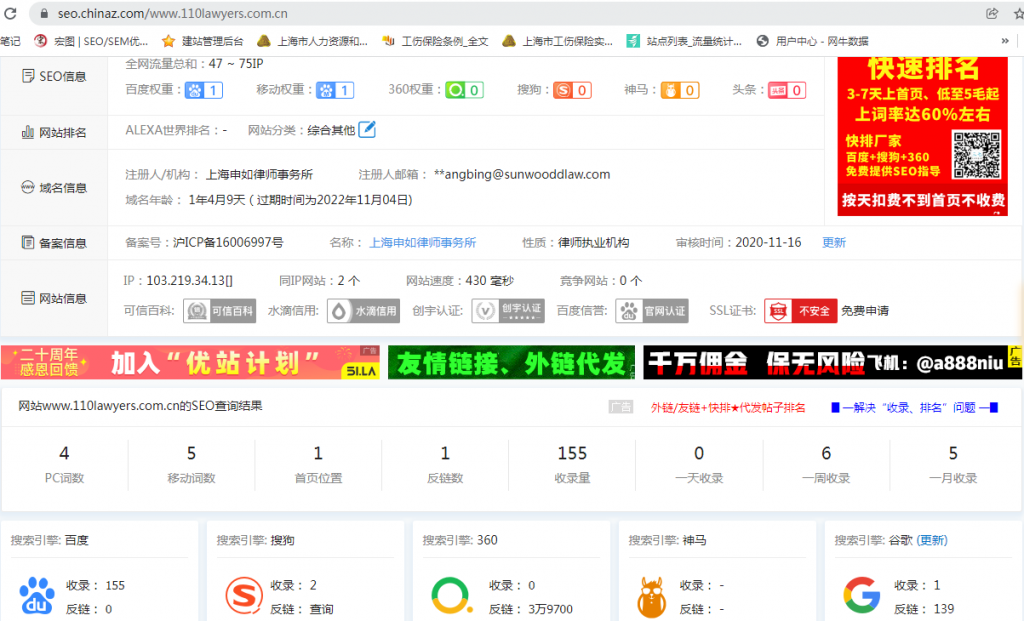Select the 备案信息 sidebar section
The width and height of the screenshot is (1024, 621).
point(54,243)
